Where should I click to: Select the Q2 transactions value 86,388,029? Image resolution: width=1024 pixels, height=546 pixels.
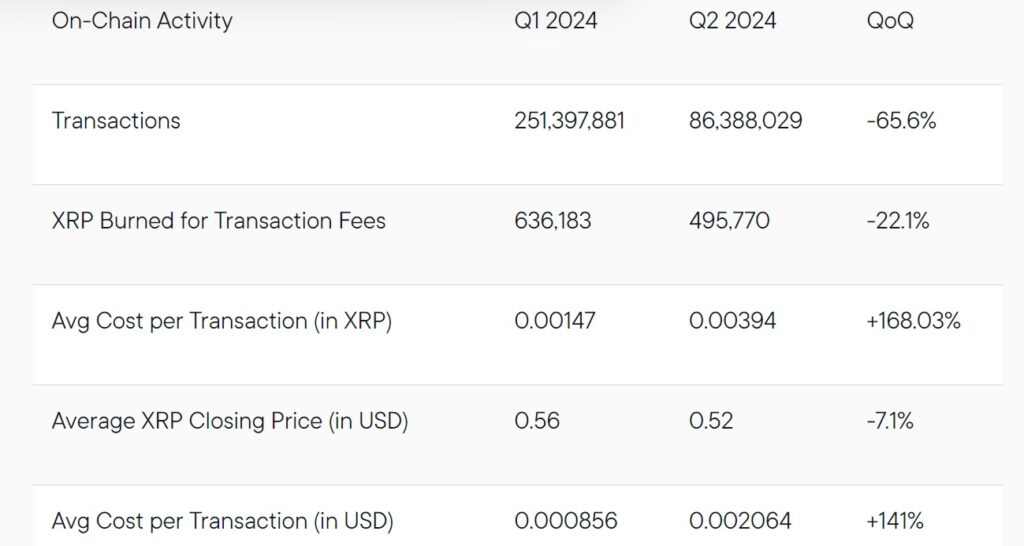tap(745, 121)
